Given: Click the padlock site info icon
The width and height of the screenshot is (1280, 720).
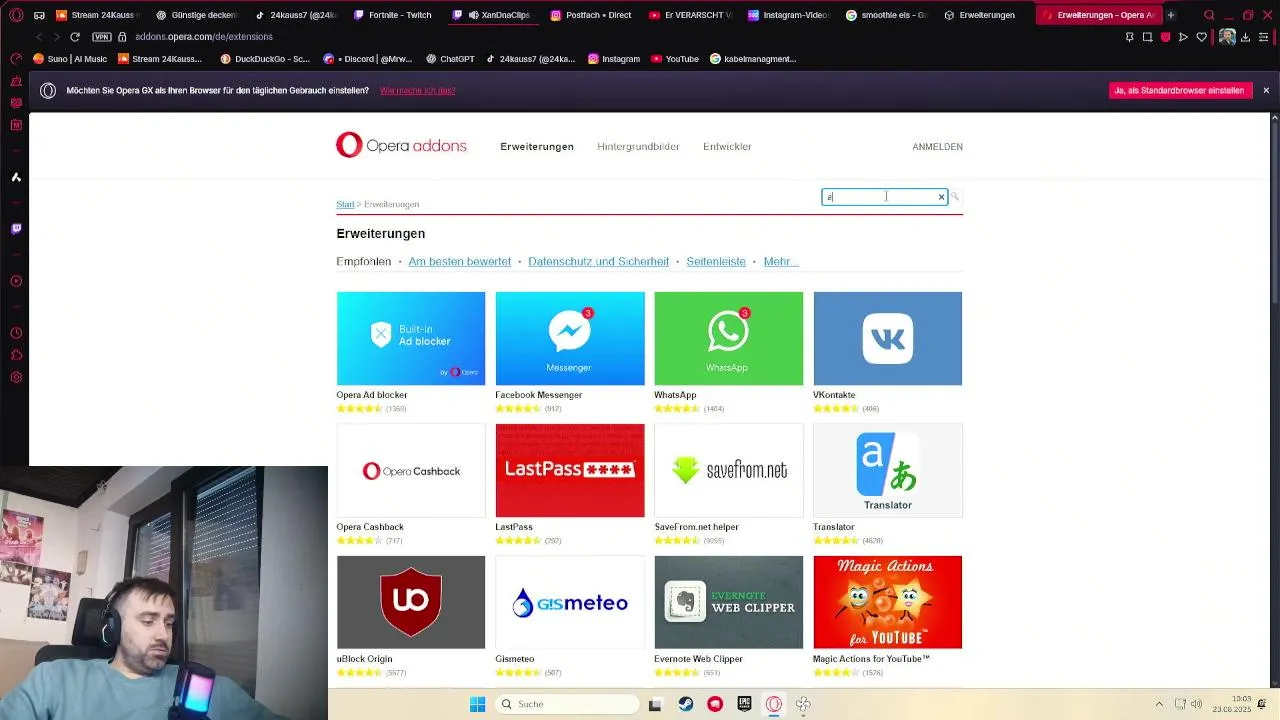Looking at the screenshot, I should (122, 37).
